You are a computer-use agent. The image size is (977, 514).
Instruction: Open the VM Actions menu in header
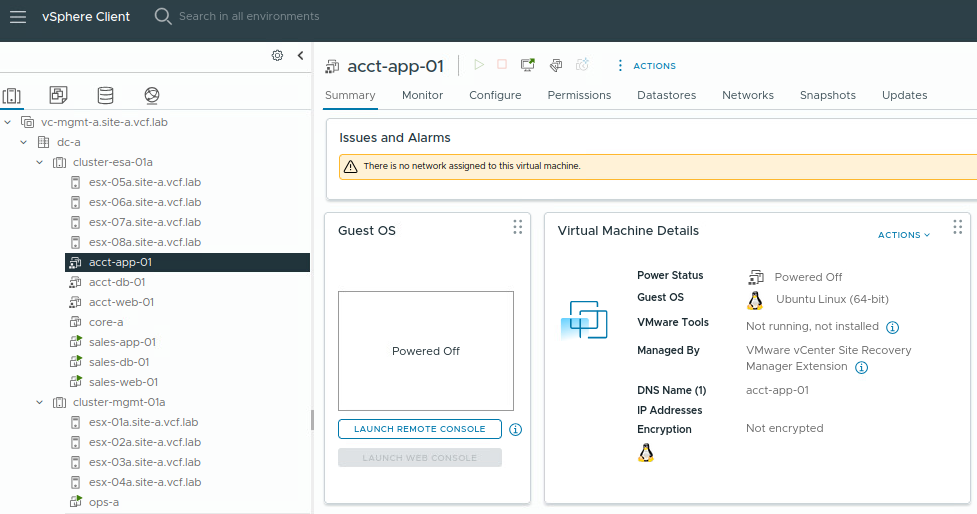tap(646, 66)
